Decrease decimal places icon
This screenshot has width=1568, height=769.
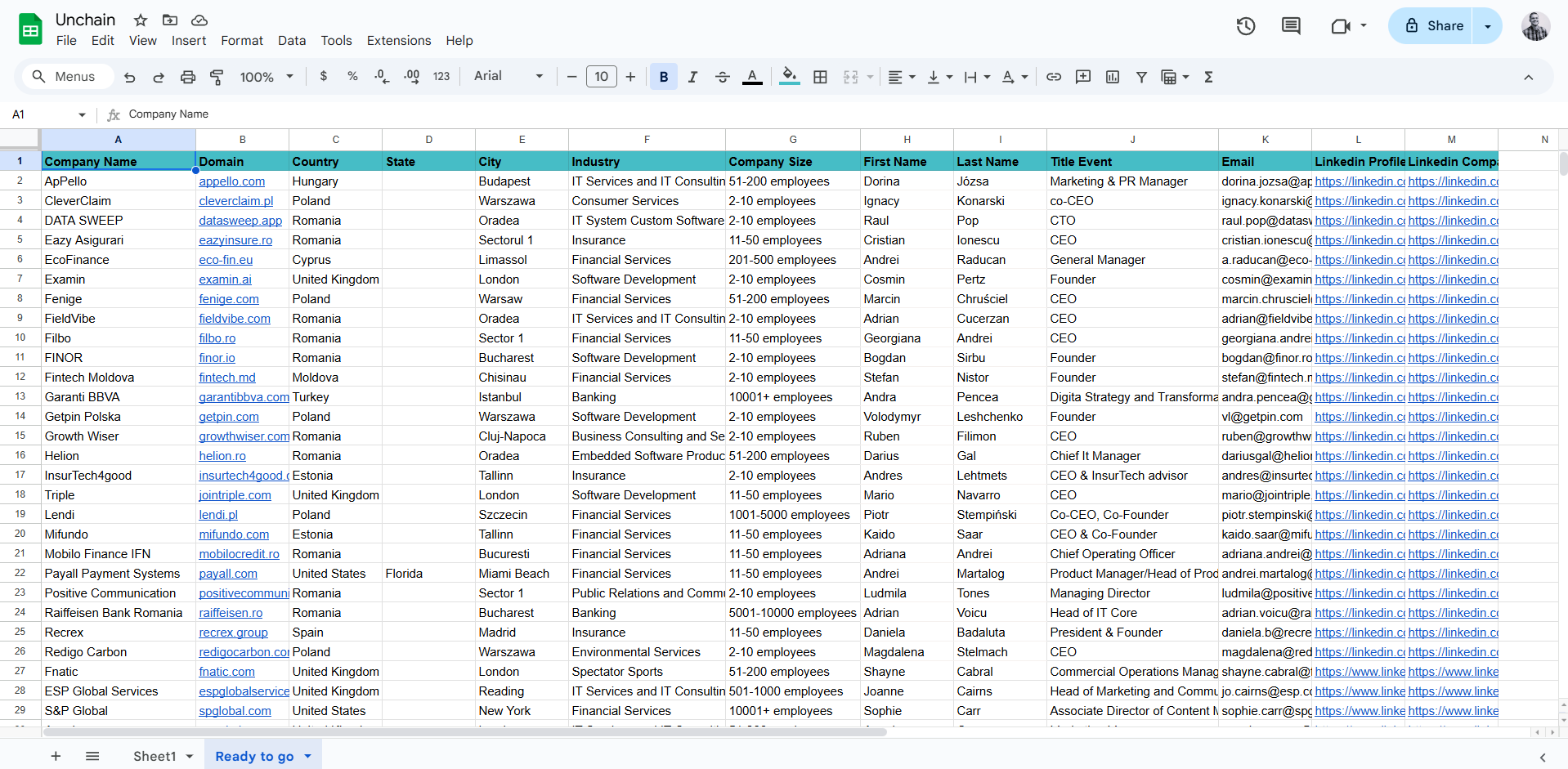pos(382,77)
